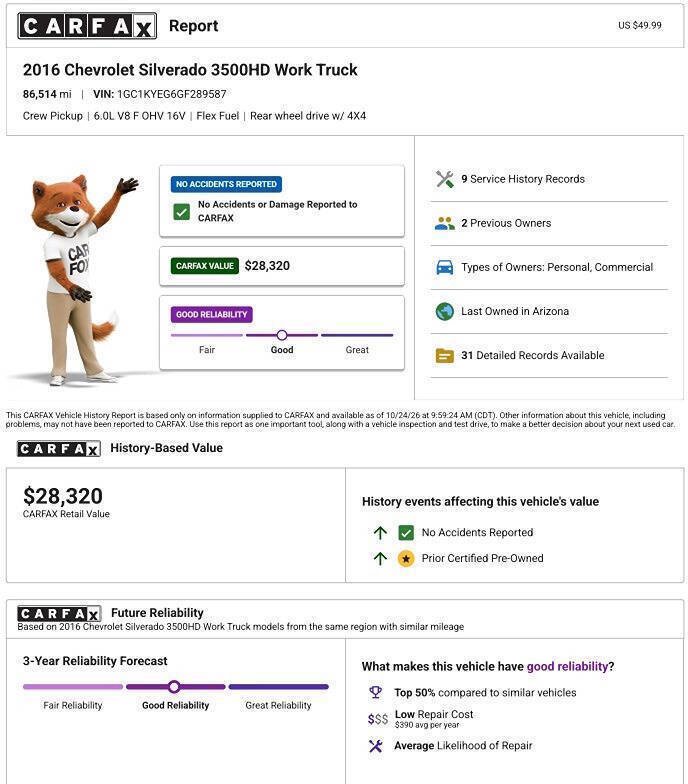Click the folder Detailed Records icon
Image resolution: width=688 pixels, height=784 pixels.
(444, 356)
